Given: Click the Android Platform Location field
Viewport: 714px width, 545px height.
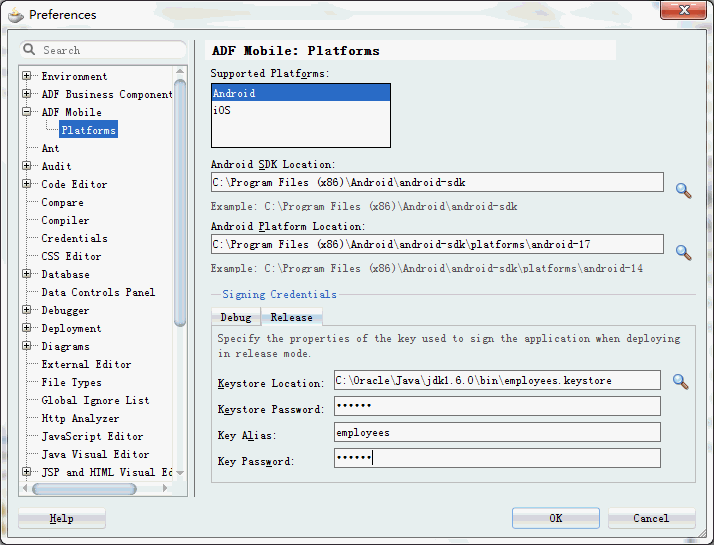Looking at the screenshot, I should tap(437, 244).
